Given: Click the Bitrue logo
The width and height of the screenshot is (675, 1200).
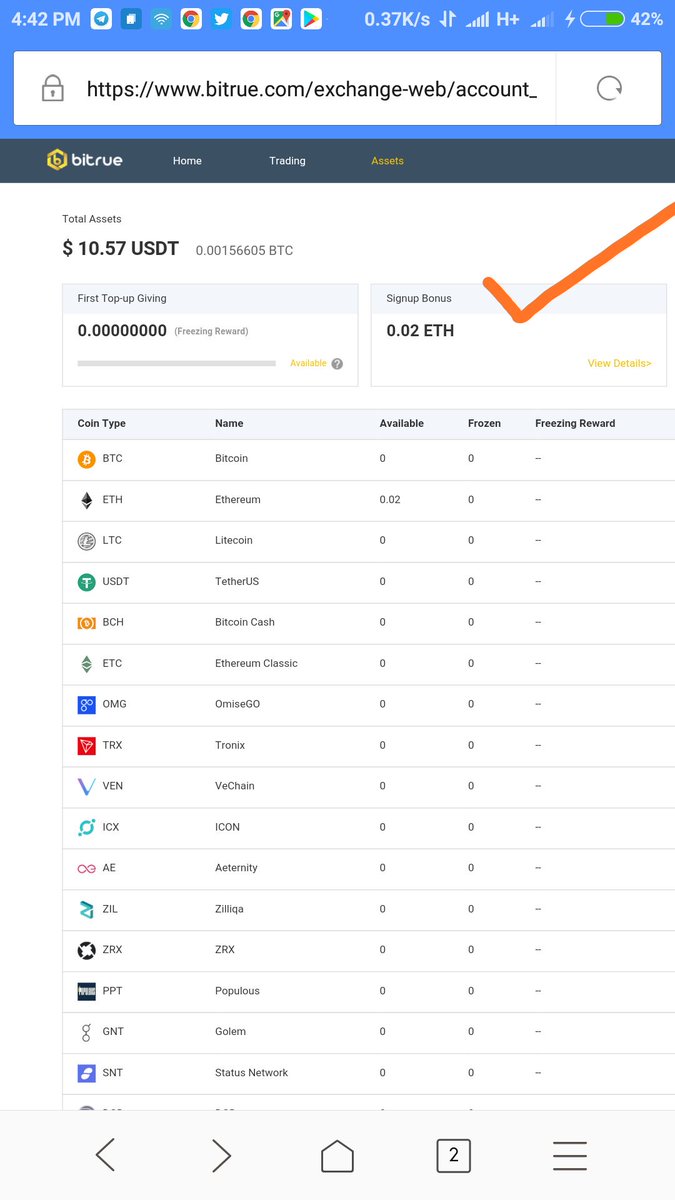Looking at the screenshot, I should [84, 160].
